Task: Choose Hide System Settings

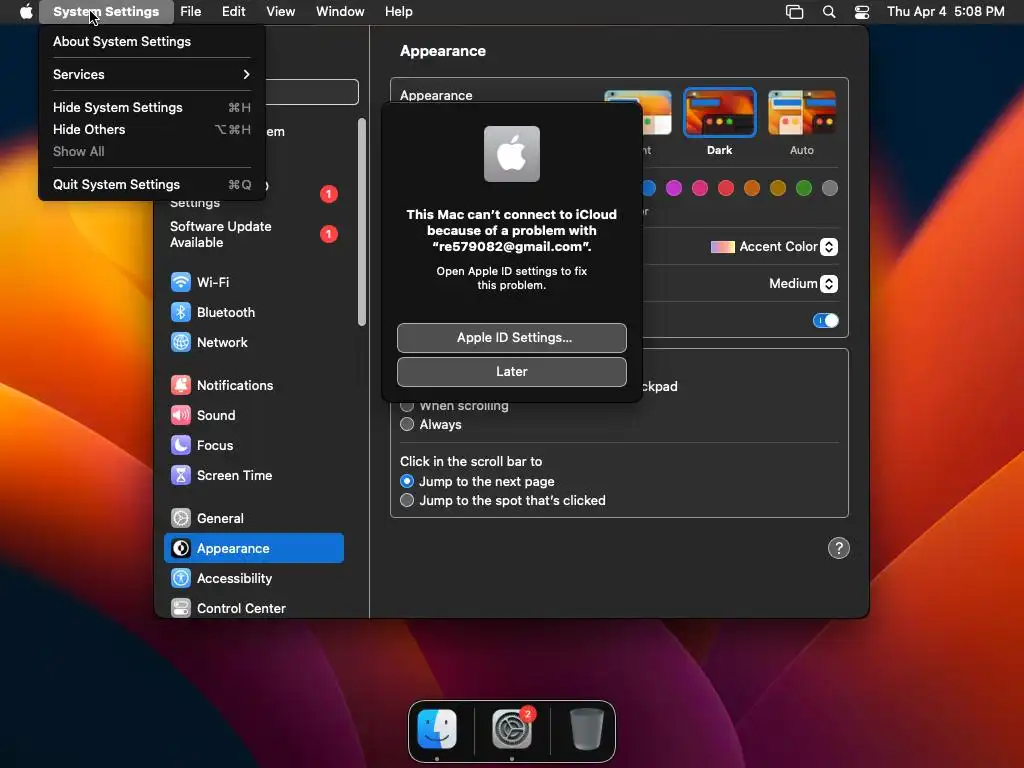Action: 152,108
